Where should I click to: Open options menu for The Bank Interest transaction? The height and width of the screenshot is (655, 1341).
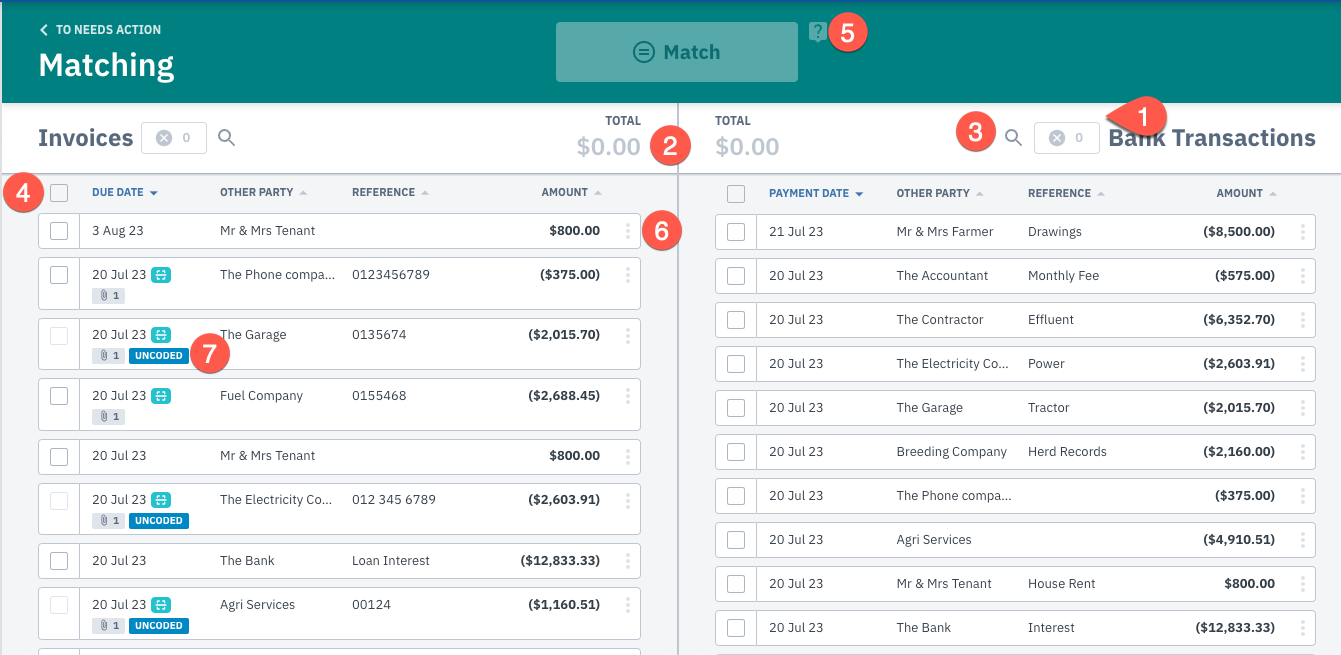tap(1303, 627)
